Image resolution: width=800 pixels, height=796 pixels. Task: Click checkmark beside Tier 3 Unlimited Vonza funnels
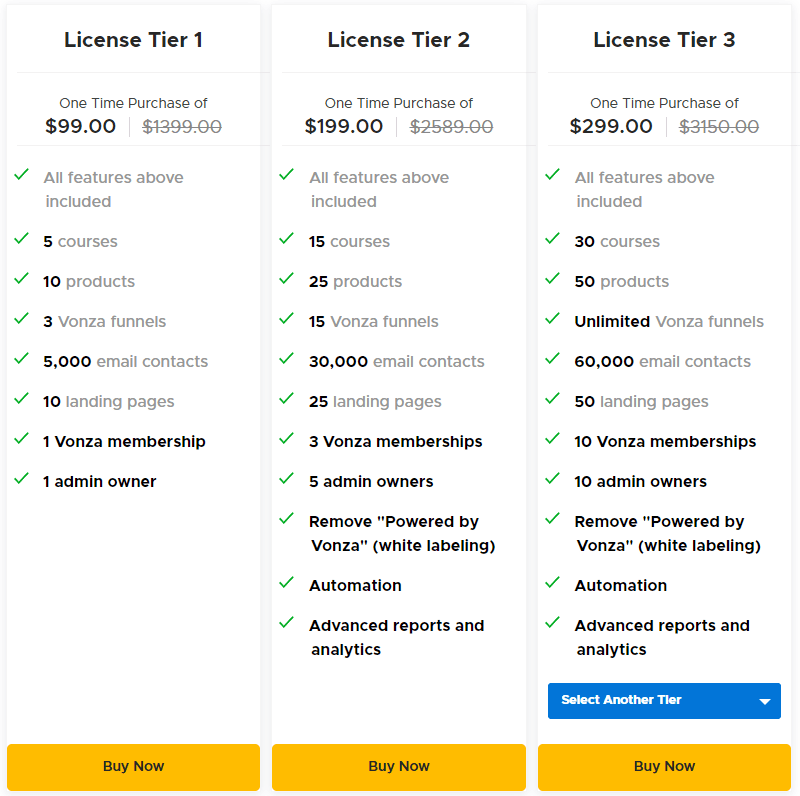552,319
